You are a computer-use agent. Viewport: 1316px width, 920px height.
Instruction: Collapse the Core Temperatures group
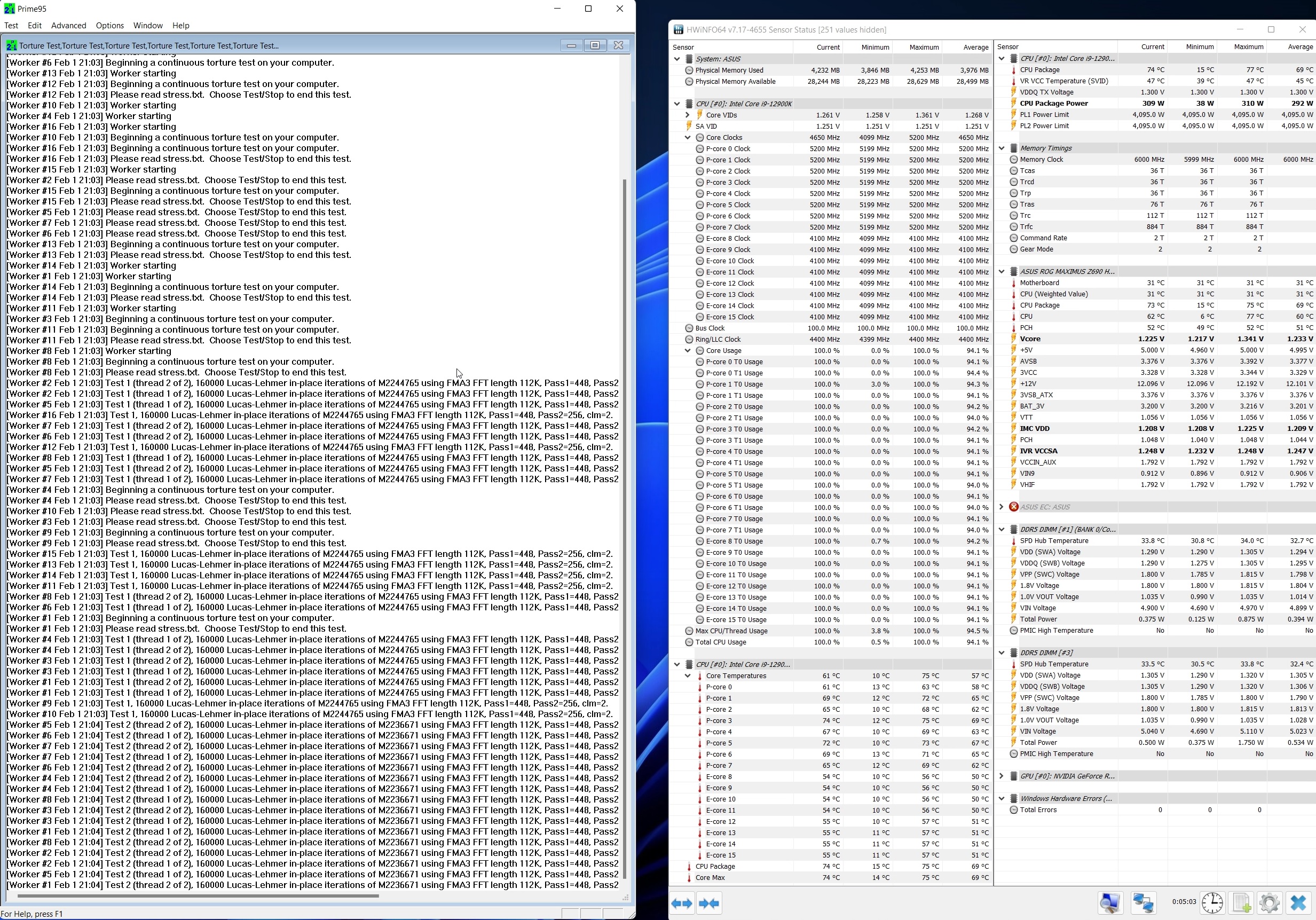point(688,676)
